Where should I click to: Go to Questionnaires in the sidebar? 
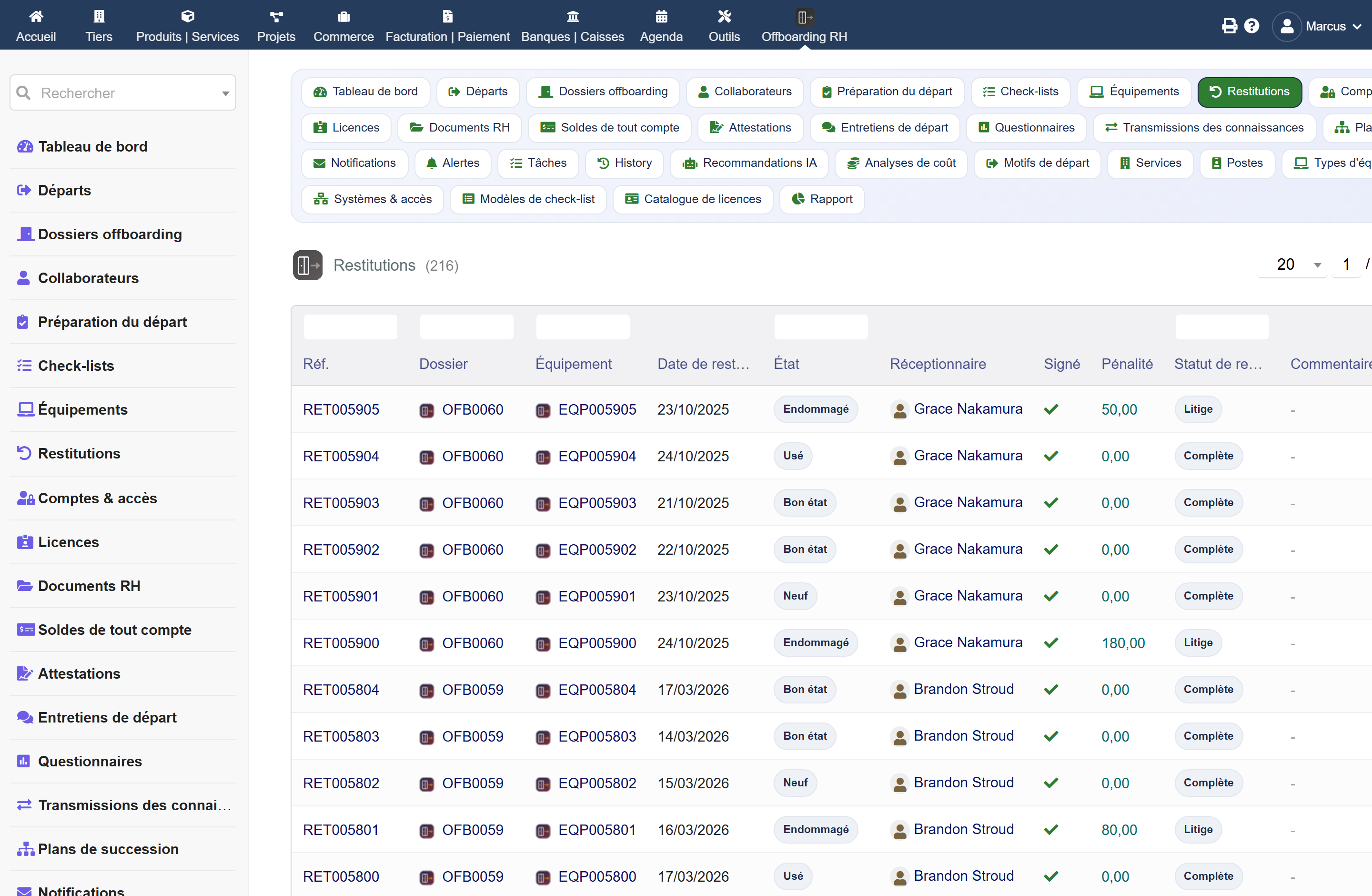pos(90,761)
